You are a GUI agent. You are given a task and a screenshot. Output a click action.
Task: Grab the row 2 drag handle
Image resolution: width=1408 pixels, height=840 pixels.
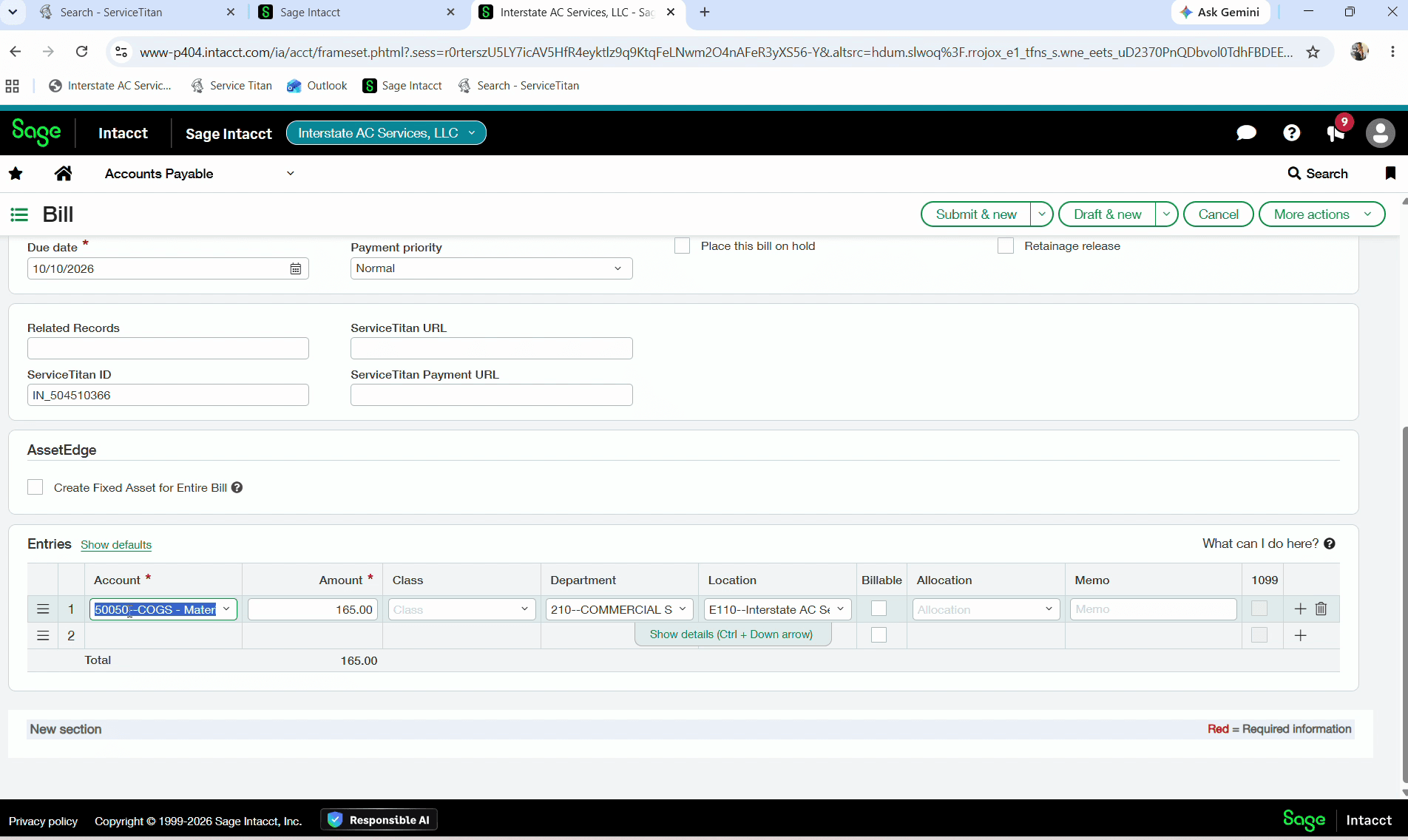pos(43,636)
